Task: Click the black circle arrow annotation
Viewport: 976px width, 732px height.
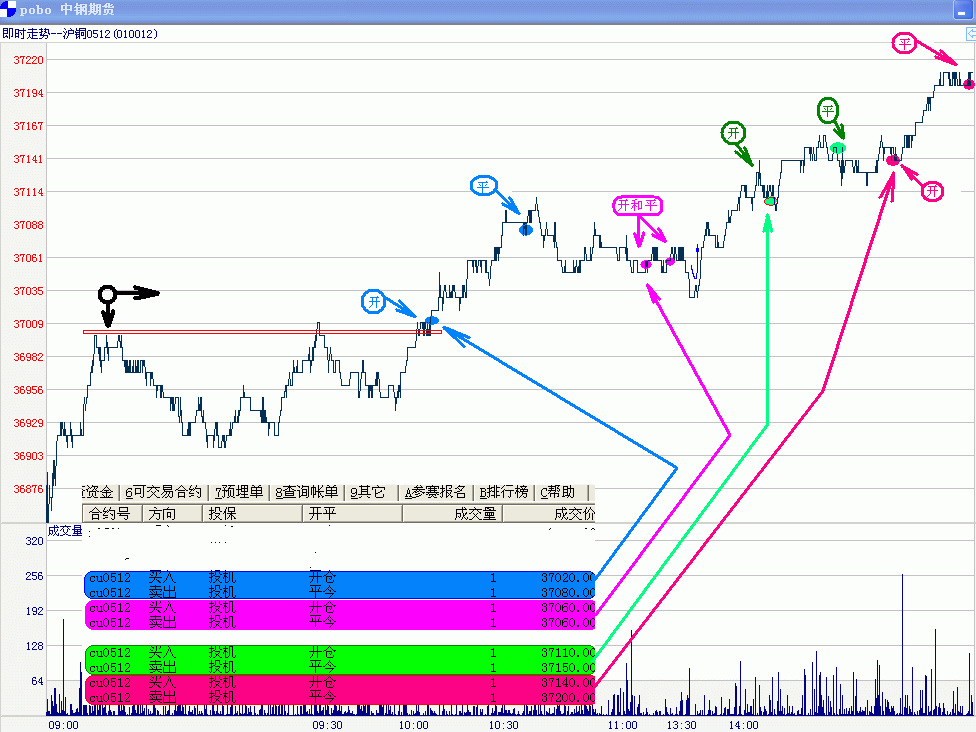Action: point(108,294)
